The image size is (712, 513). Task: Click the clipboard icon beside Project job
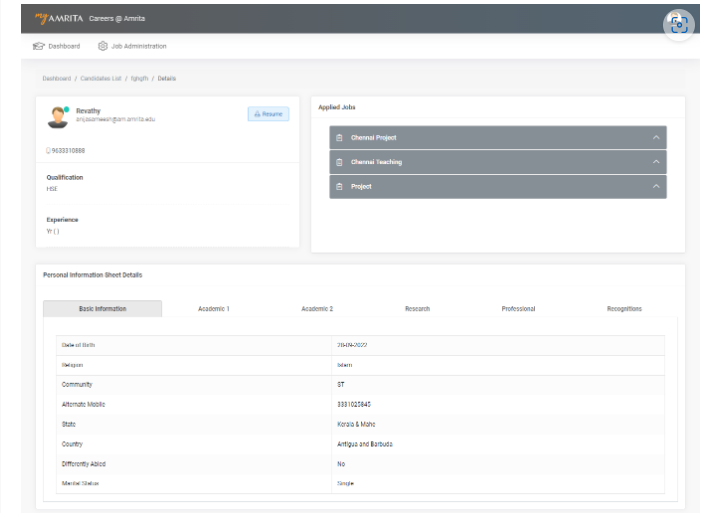[339, 187]
